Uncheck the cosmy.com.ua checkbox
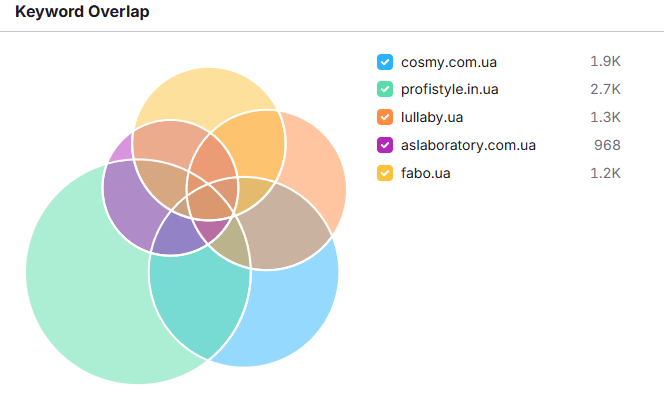The height and width of the screenshot is (418, 664). click(385, 62)
